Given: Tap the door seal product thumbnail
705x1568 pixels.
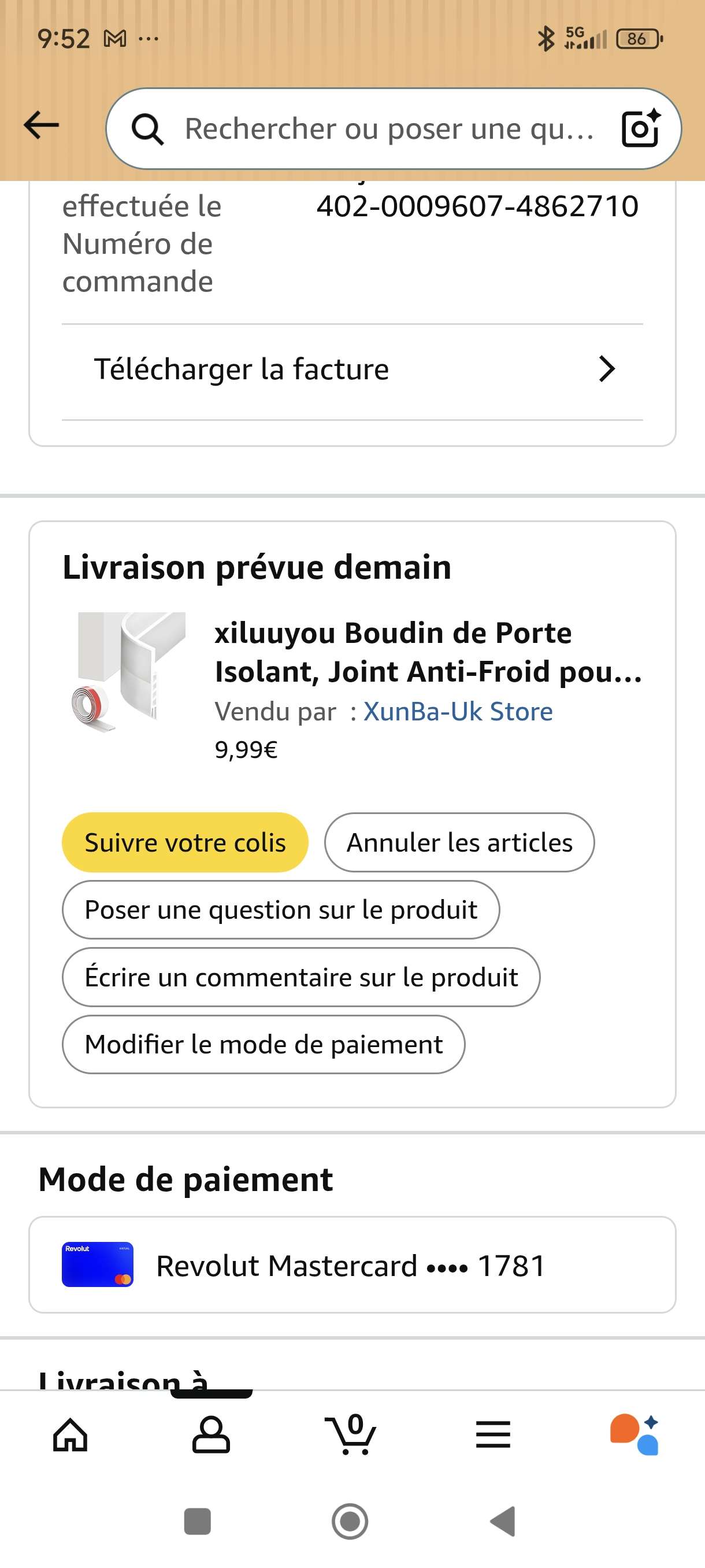Looking at the screenshot, I should point(129,671).
